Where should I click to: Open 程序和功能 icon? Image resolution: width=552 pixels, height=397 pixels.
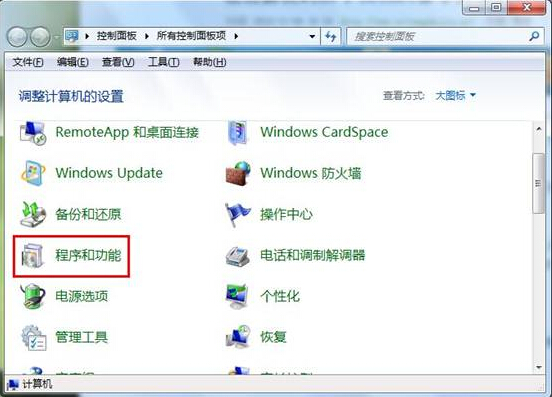33,255
